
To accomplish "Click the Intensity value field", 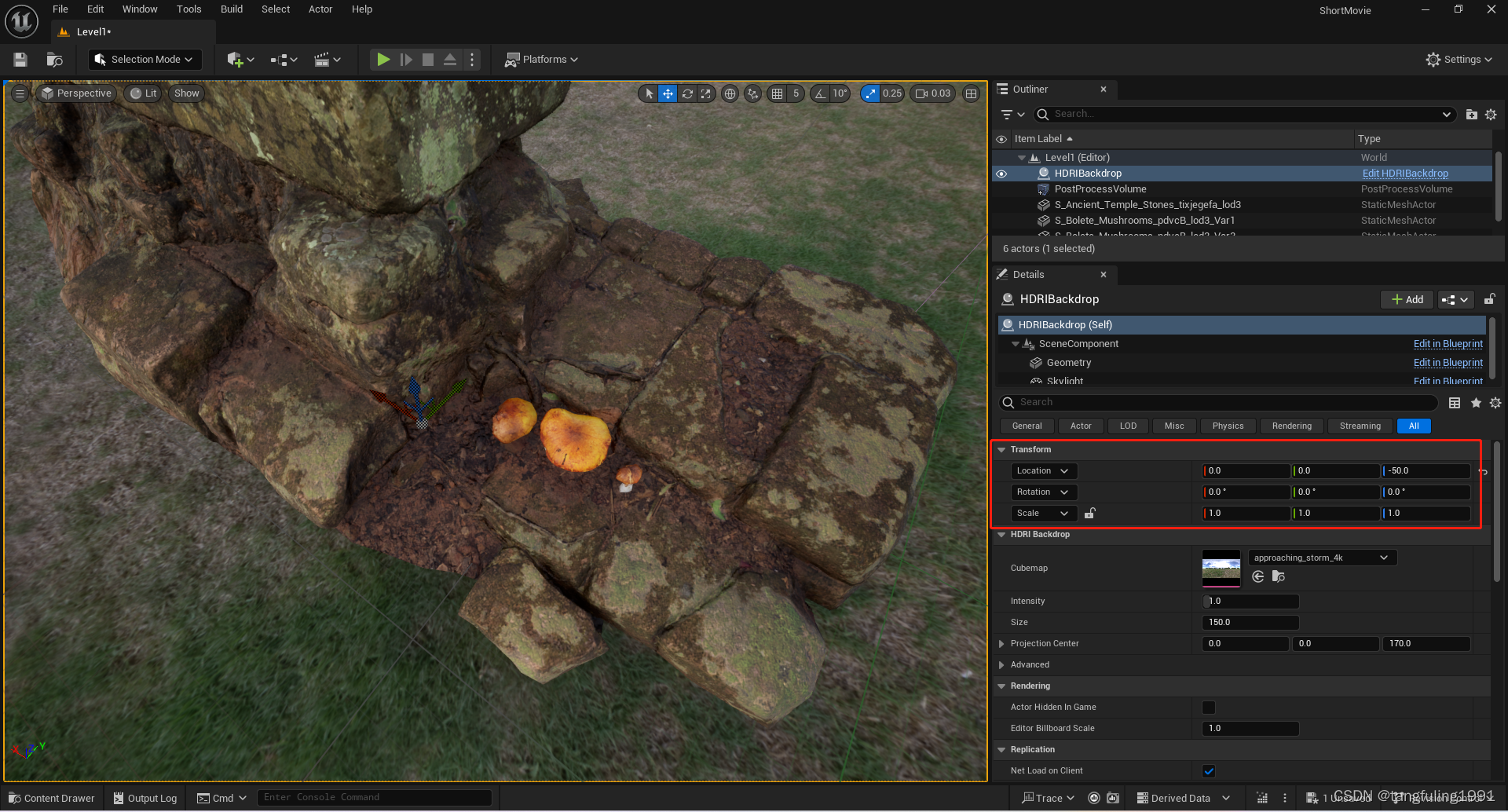I will [1250, 602].
